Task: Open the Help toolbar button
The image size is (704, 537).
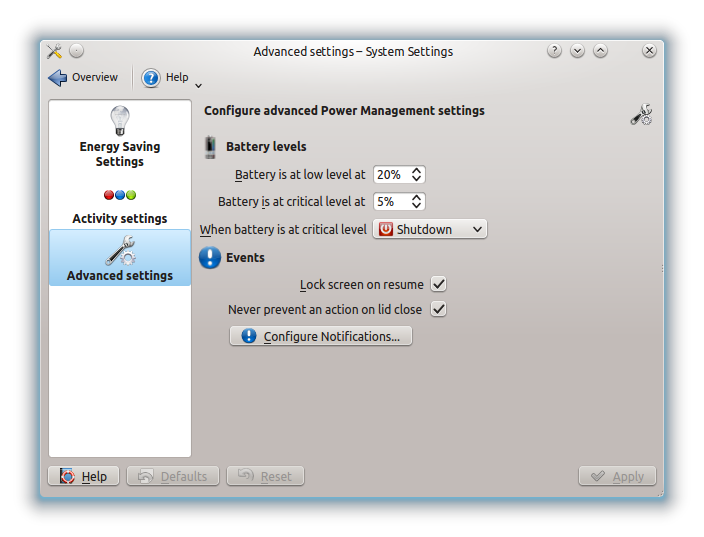Action: point(165,77)
